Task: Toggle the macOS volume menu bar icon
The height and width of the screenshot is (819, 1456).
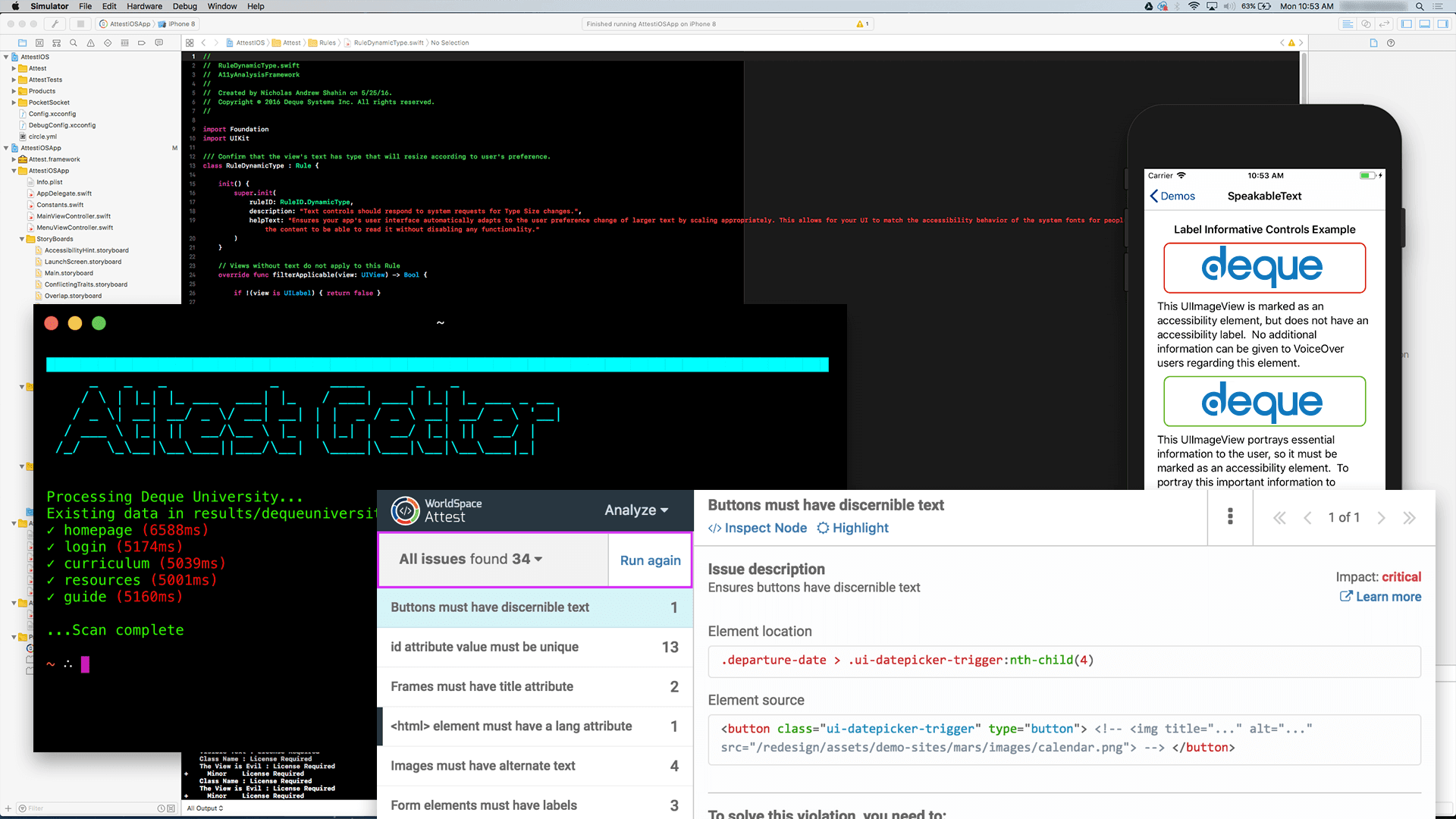Action: click(1228, 6)
